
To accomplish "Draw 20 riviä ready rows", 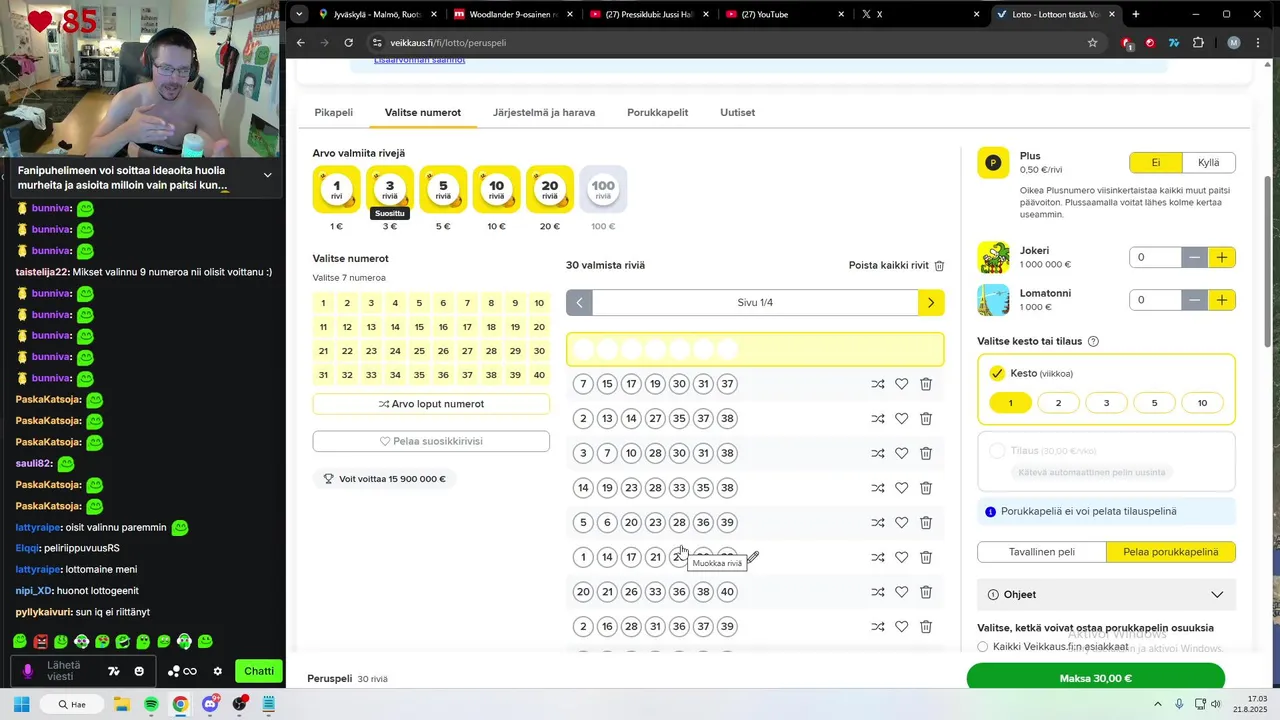I will click(550, 189).
